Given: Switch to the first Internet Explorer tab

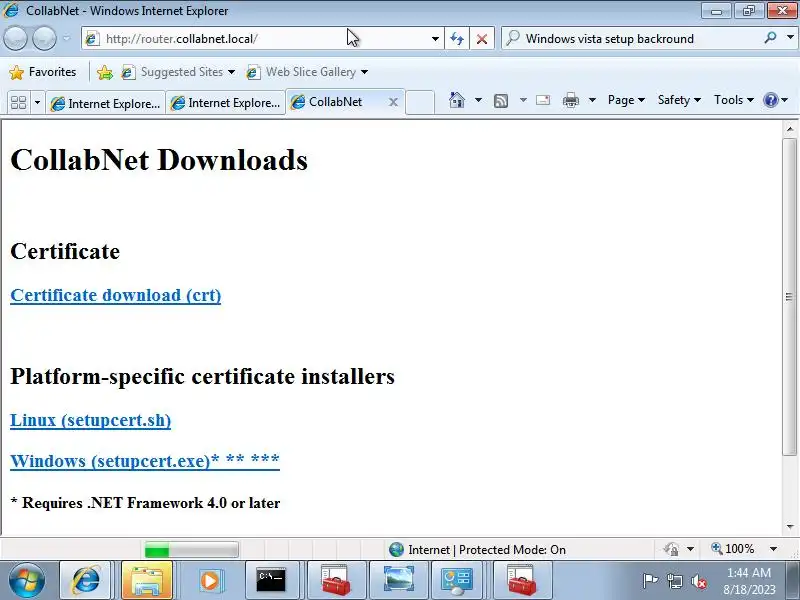Looking at the screenshot, I should click(x=105, y=103).
